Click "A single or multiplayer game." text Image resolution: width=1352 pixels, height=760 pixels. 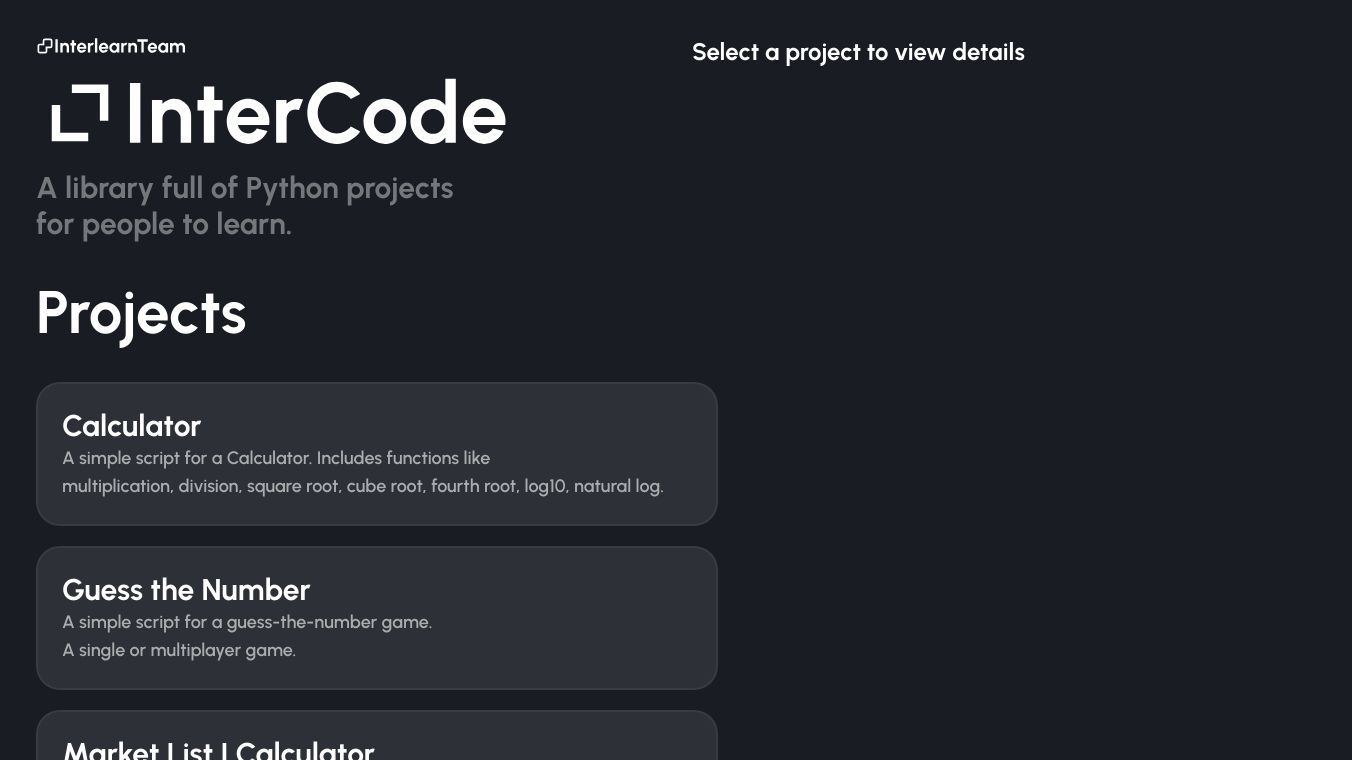tap(179, 650)
